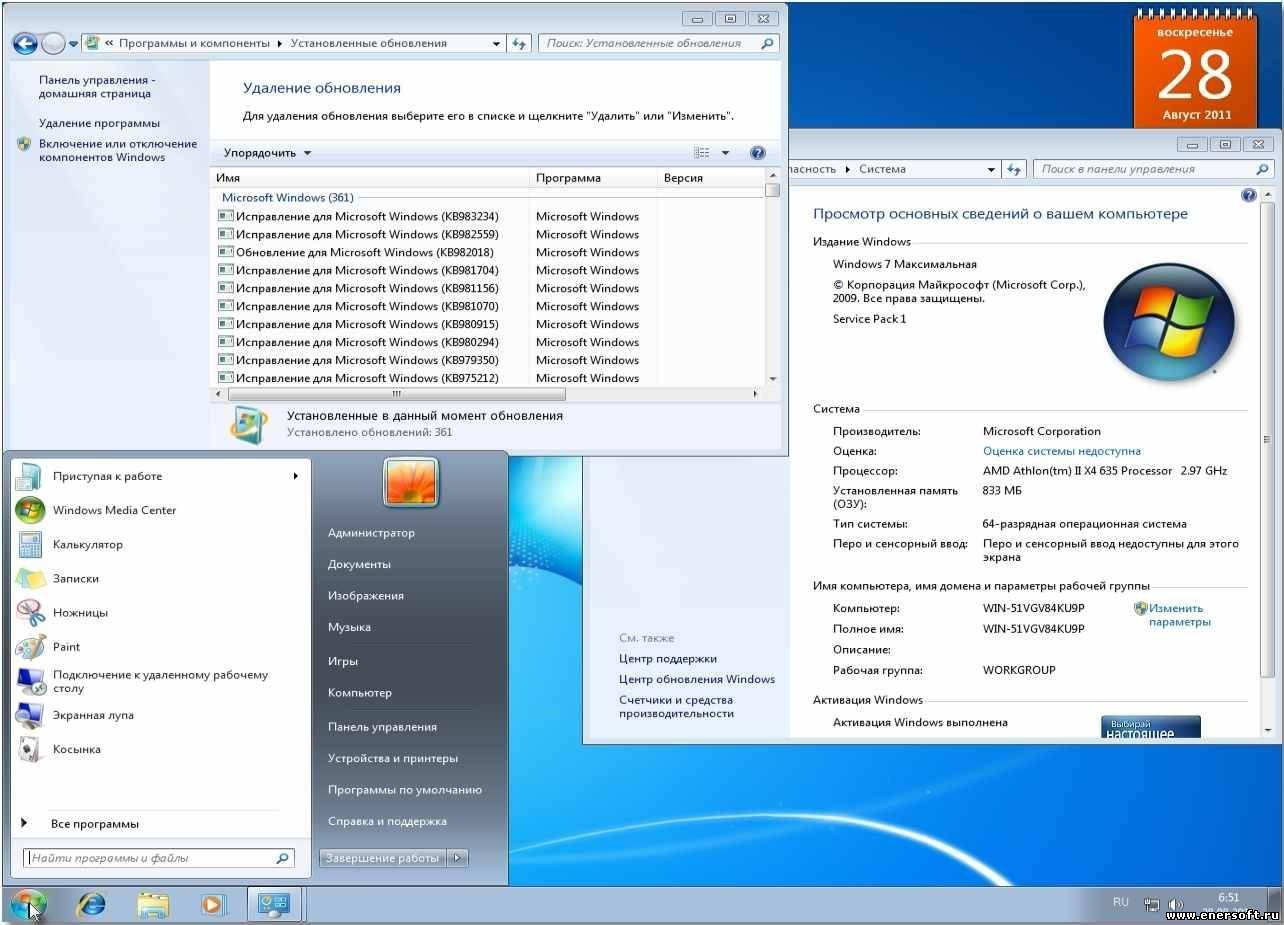Click RU language indicator in taskbar
The width and height of the screenshot is (1284, 925).
click(1121, 902)
